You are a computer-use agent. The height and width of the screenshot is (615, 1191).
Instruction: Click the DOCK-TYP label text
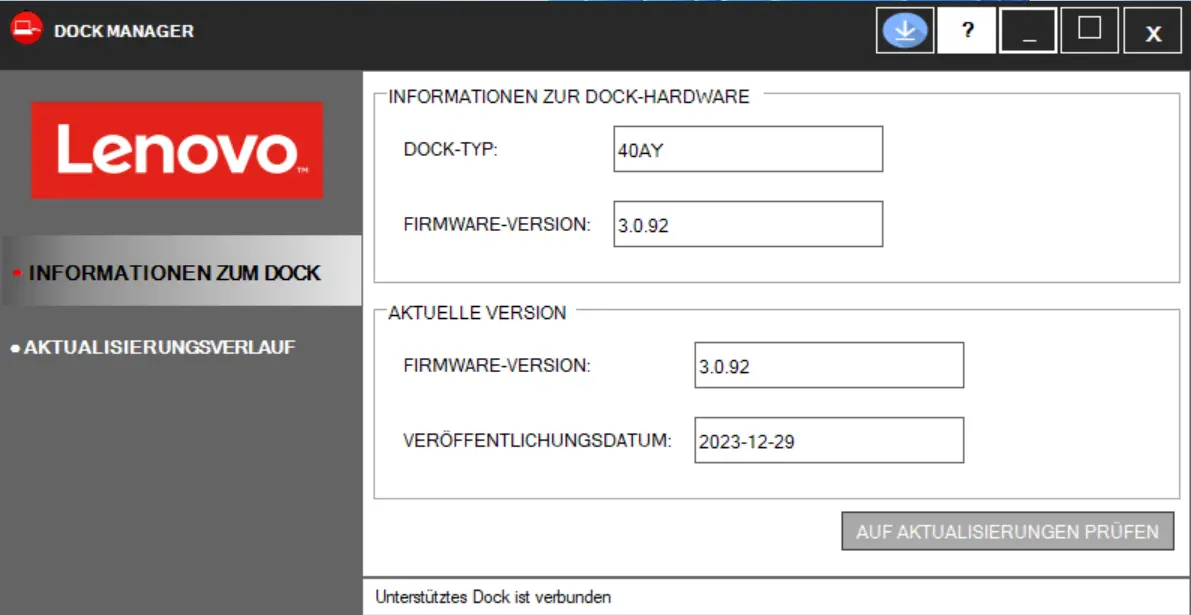[450, 149]
